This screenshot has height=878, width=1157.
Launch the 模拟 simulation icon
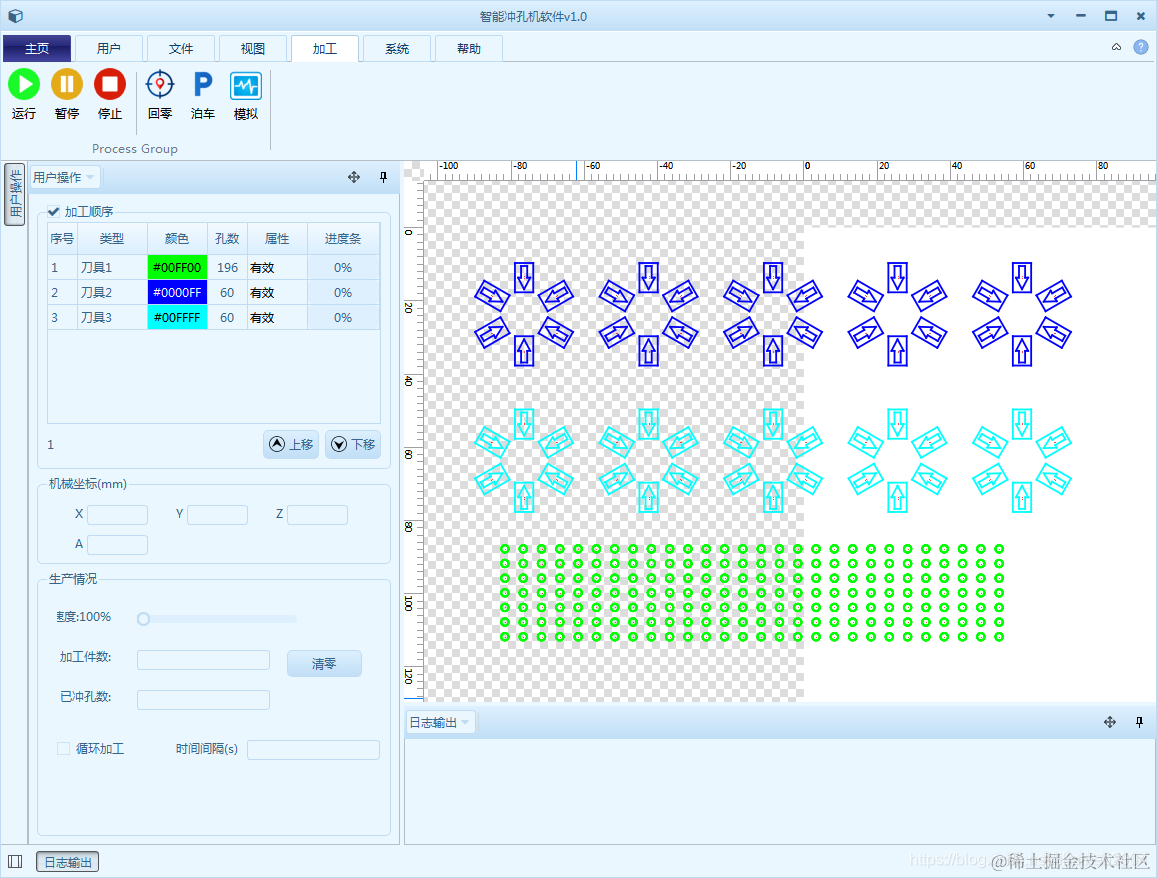point(245,86)
